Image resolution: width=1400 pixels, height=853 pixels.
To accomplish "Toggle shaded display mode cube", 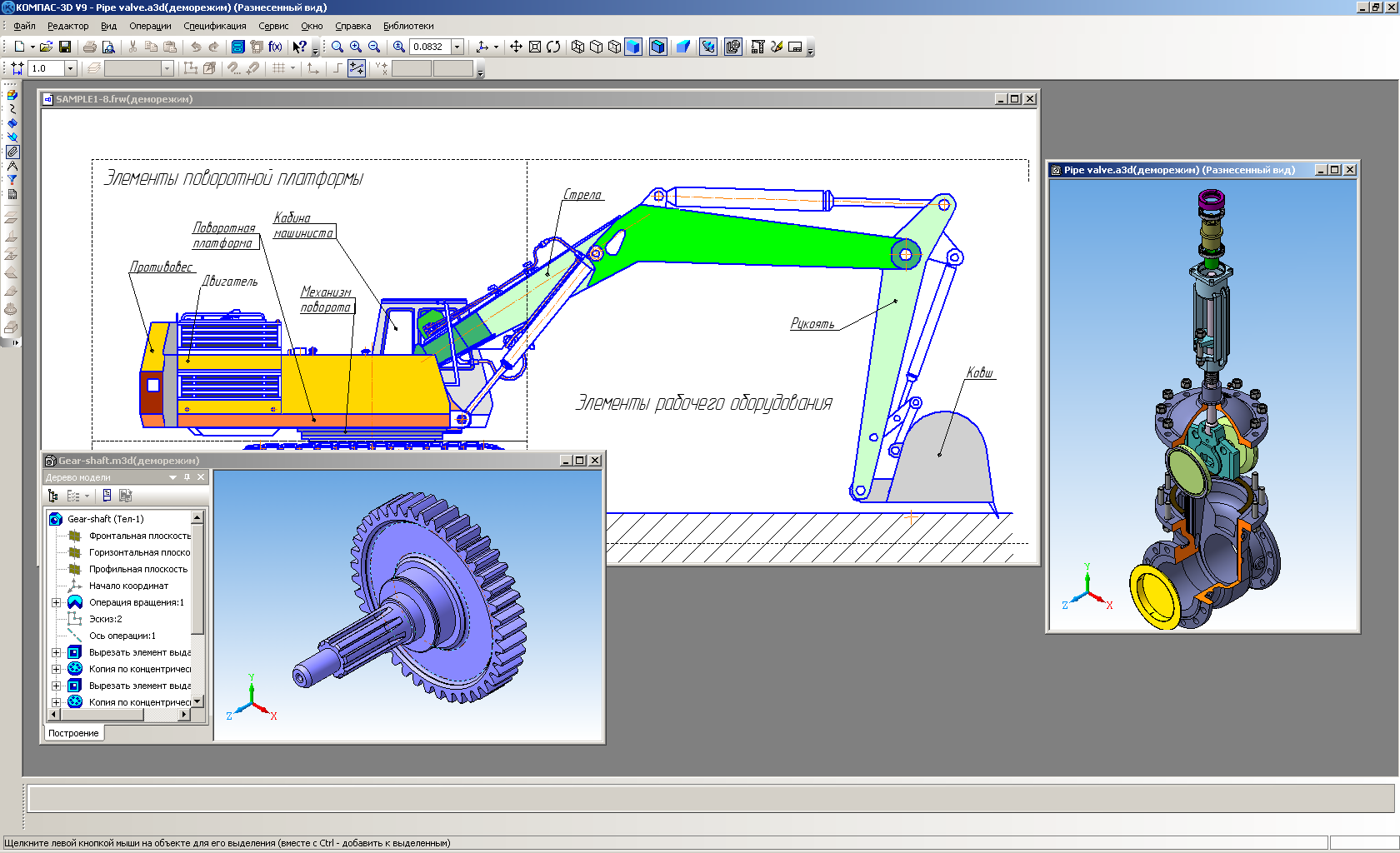I will (x=633, y=47).
